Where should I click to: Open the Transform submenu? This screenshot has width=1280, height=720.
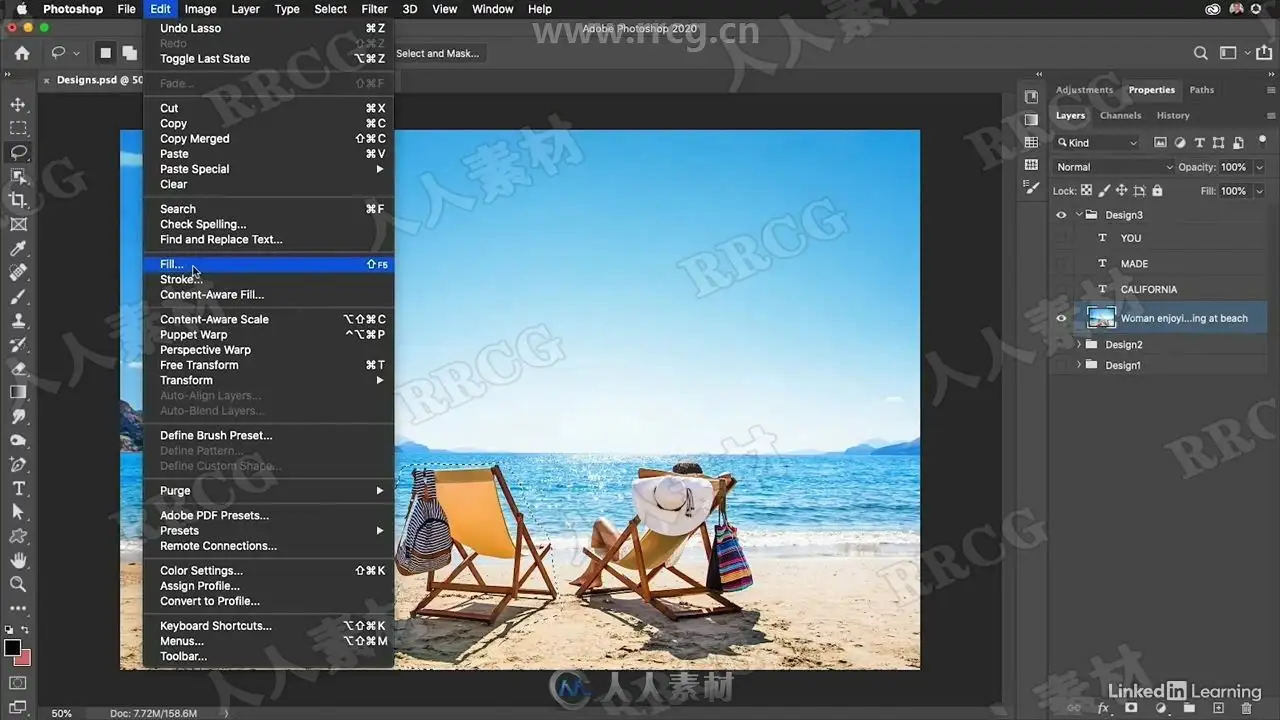(269, 380)
